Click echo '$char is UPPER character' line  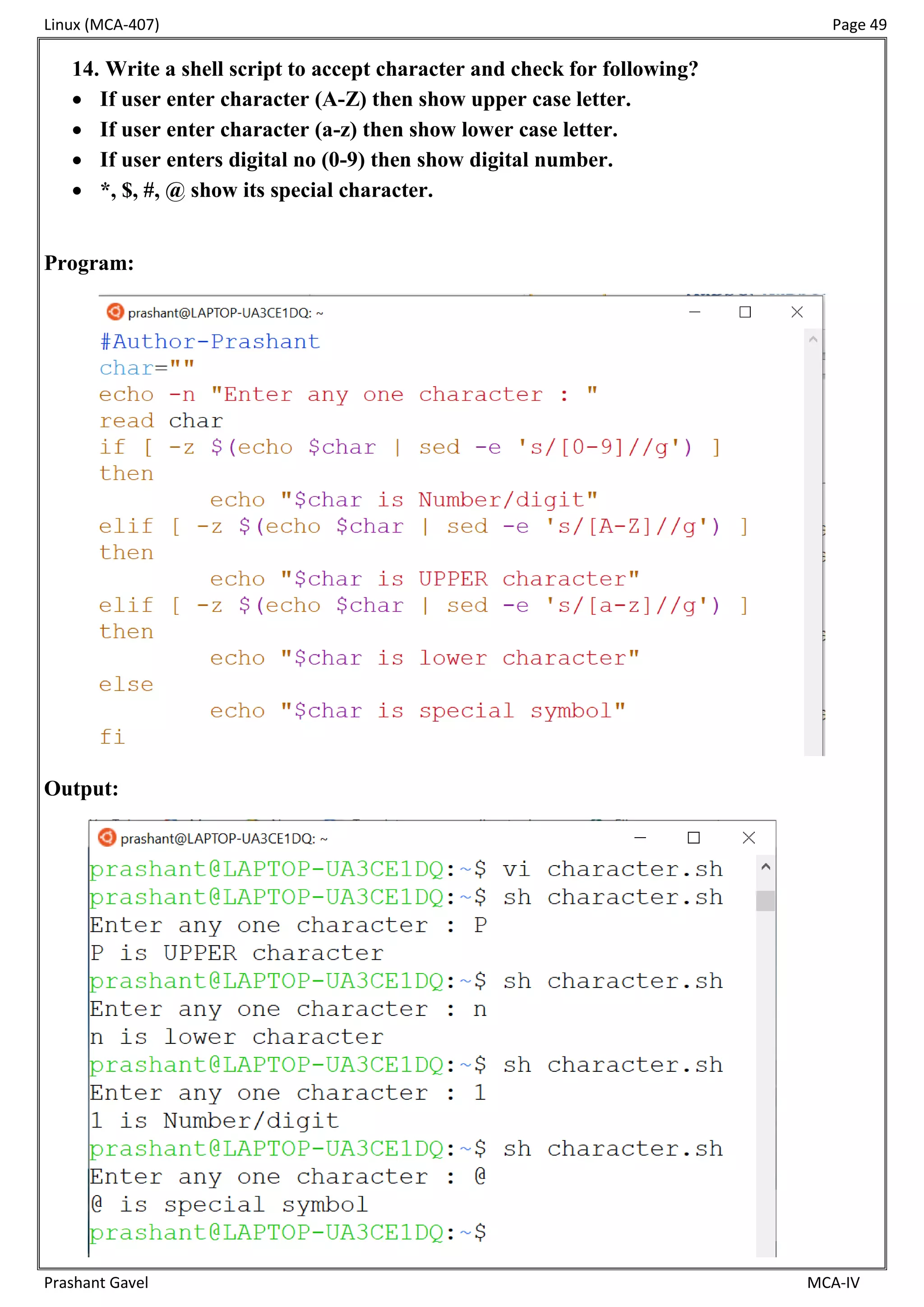425,579
